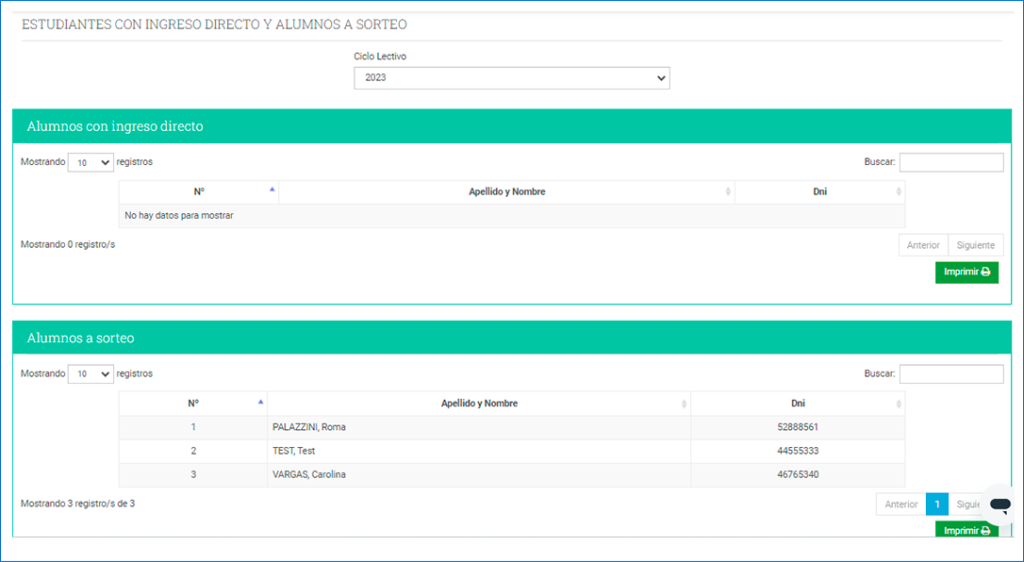Click Siguiente in ingreso directo pagination
Image resolution: width=1024 pixels, height=562 pixels.
pos(975,245)
